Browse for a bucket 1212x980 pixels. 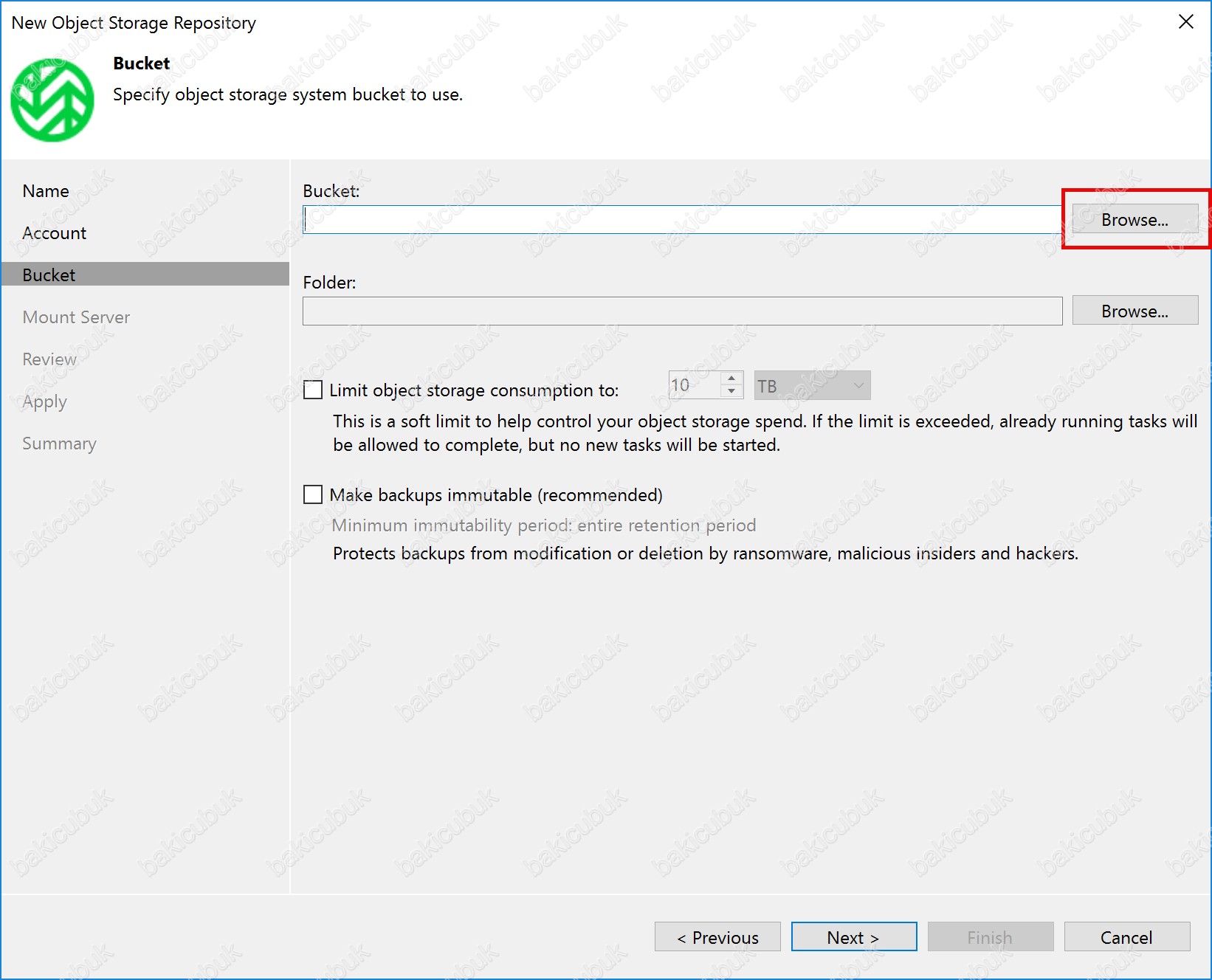(1134, 220)
